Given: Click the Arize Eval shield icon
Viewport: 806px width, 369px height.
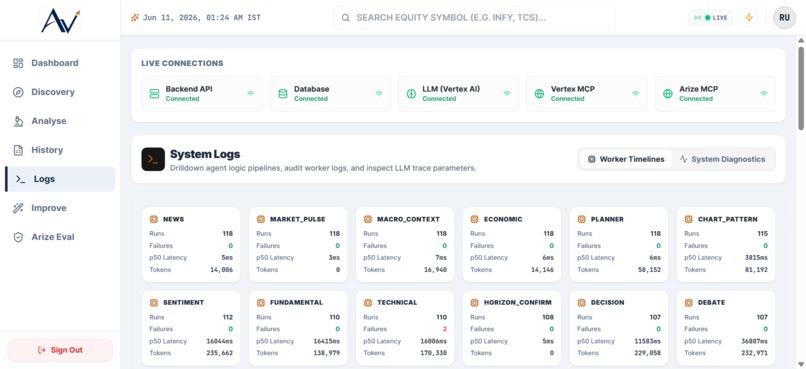Looking at the screenshot, I should point(19,237).
